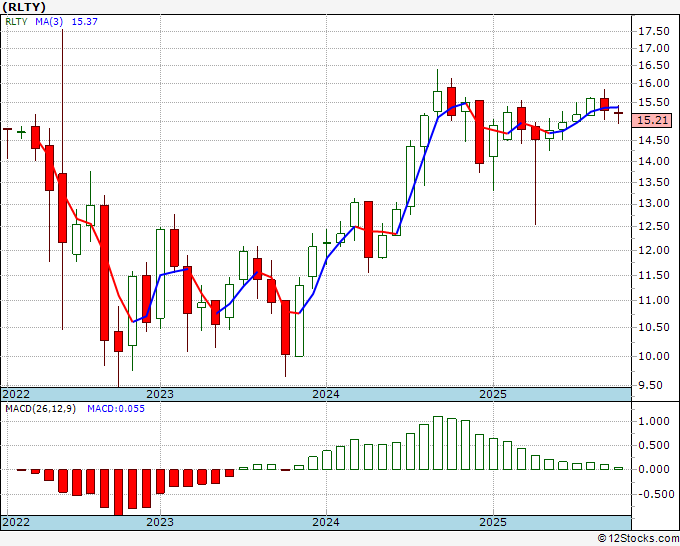Viewport: 680px width, 546px height.
Task: Click 2022 on the MACD panel timeline
Action: (x=16, y=522)
